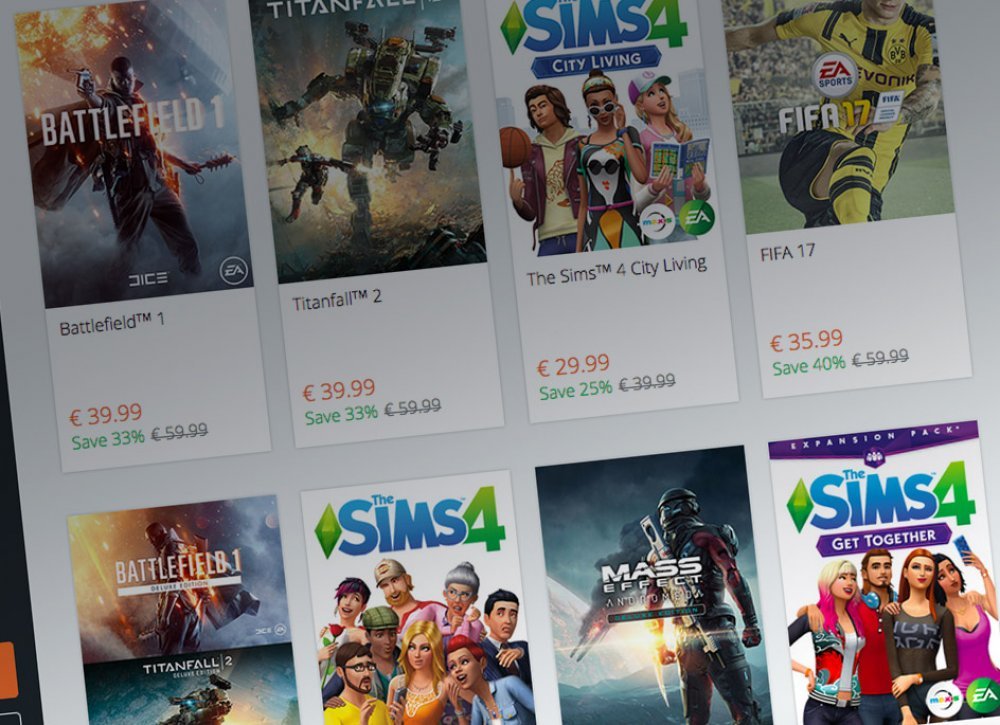
Task: Click Save 40% label on FIFA 17
Action: point(809,366)
